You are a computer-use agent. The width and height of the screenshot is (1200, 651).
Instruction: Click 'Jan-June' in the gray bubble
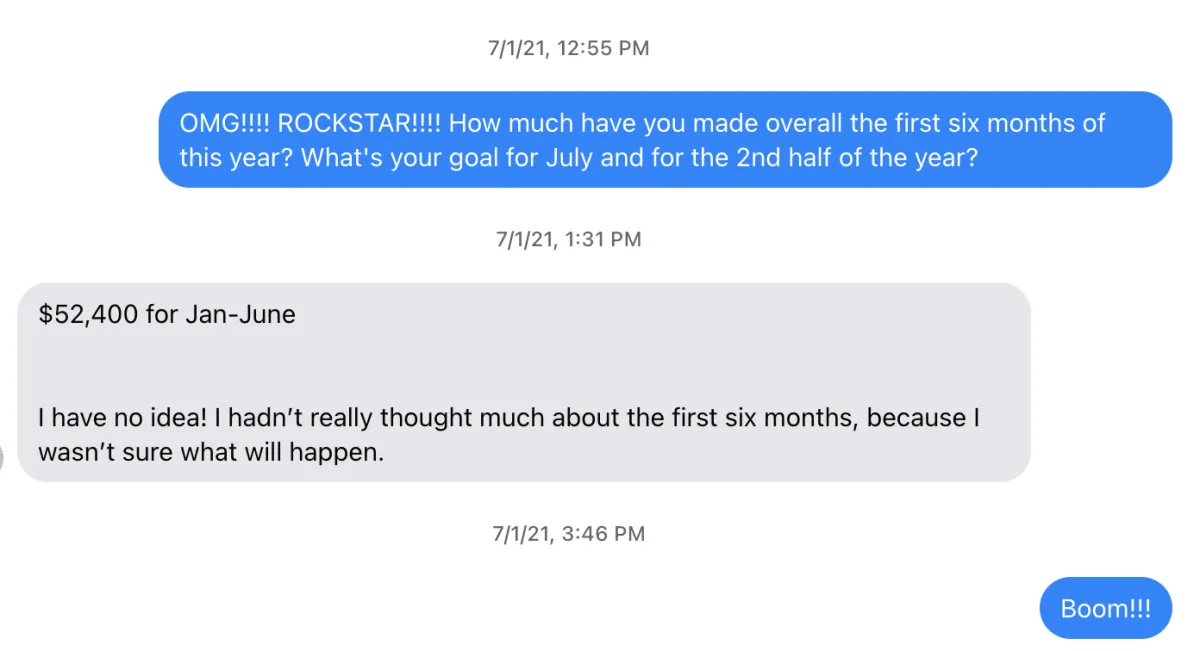tap(240, 315)
